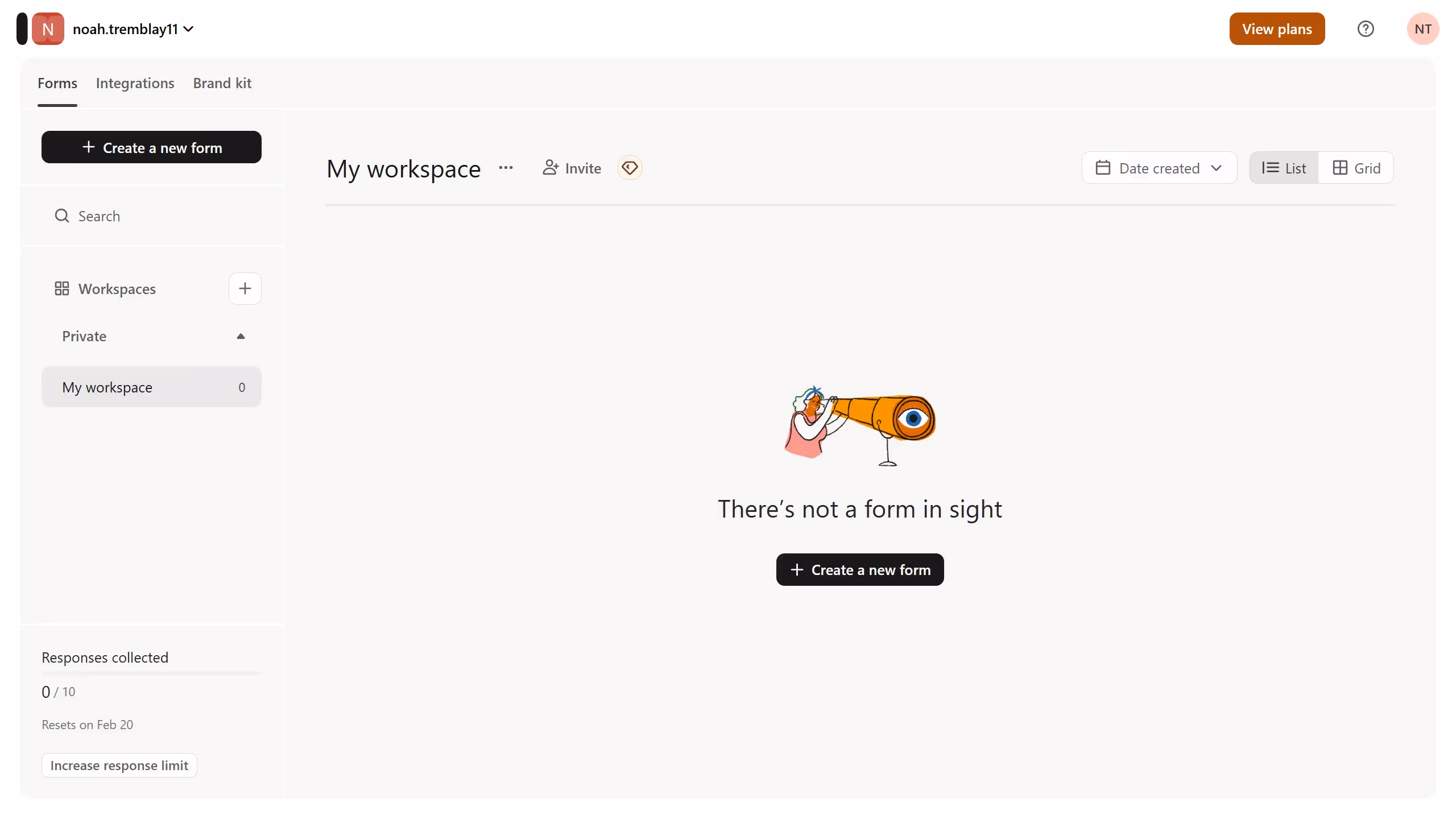
Task: Click the Increase response limit button
Action: (119, 765)
